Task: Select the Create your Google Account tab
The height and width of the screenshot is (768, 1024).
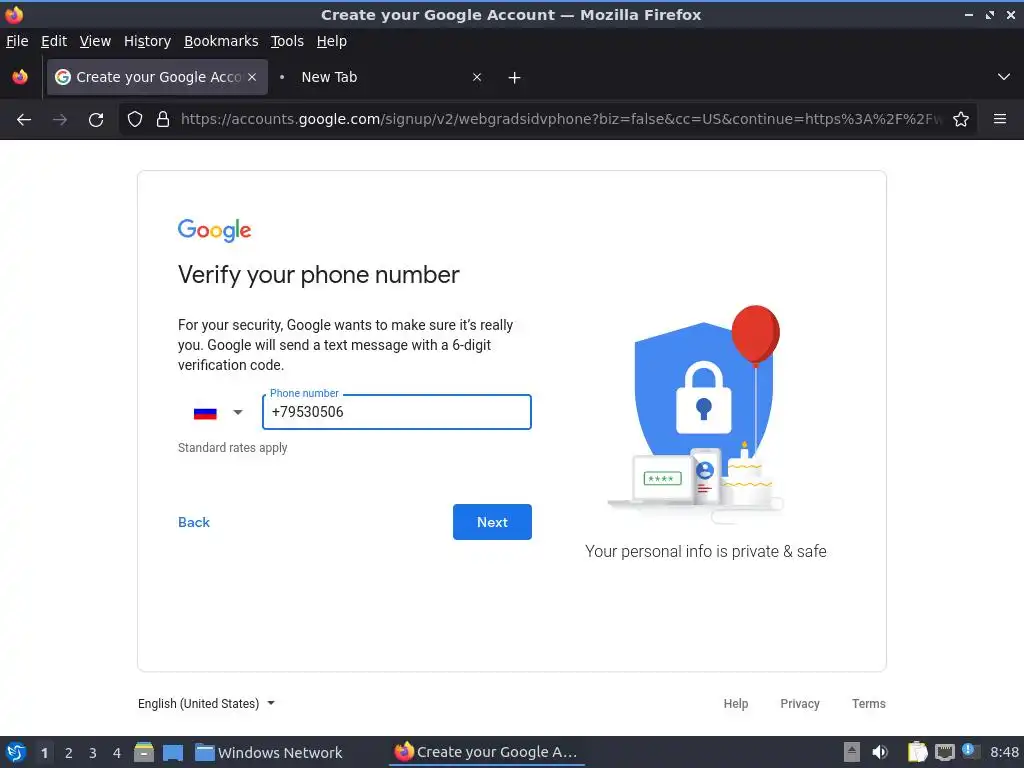Action: pos(157,77)
